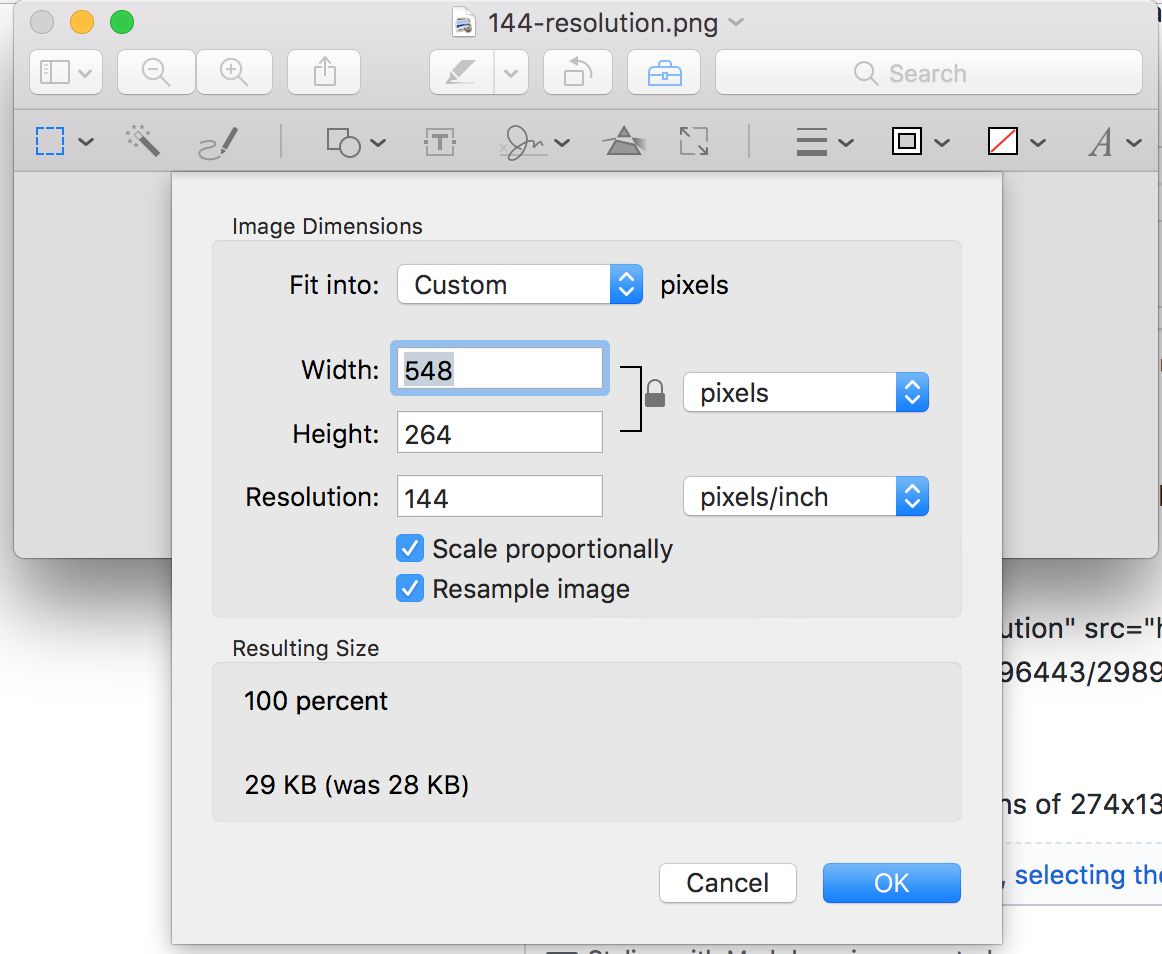
Task: Select the Sketch drawing tool
Action: (219, 142)
